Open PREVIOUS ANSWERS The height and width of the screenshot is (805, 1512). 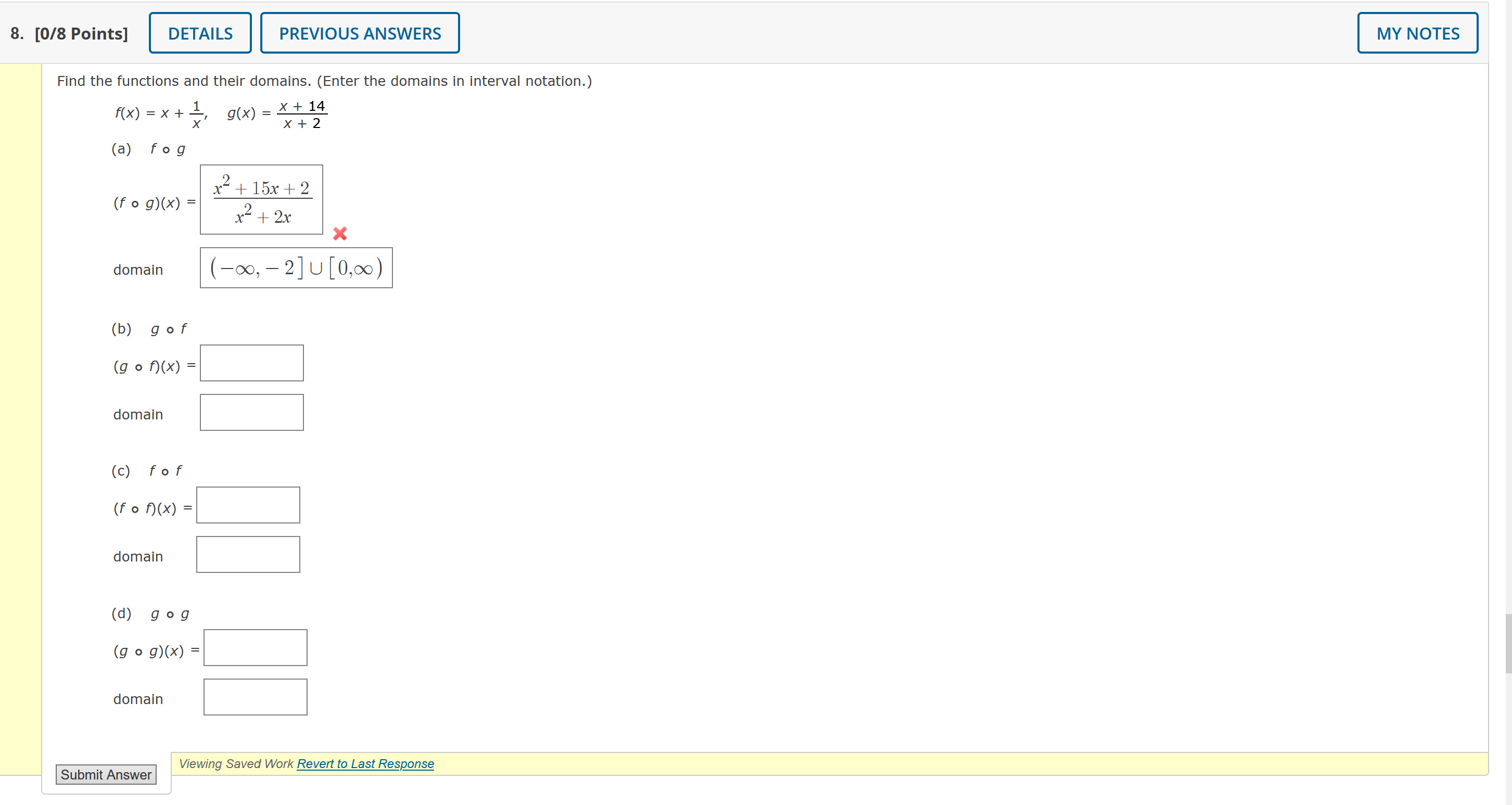click(x=360, y=33)
